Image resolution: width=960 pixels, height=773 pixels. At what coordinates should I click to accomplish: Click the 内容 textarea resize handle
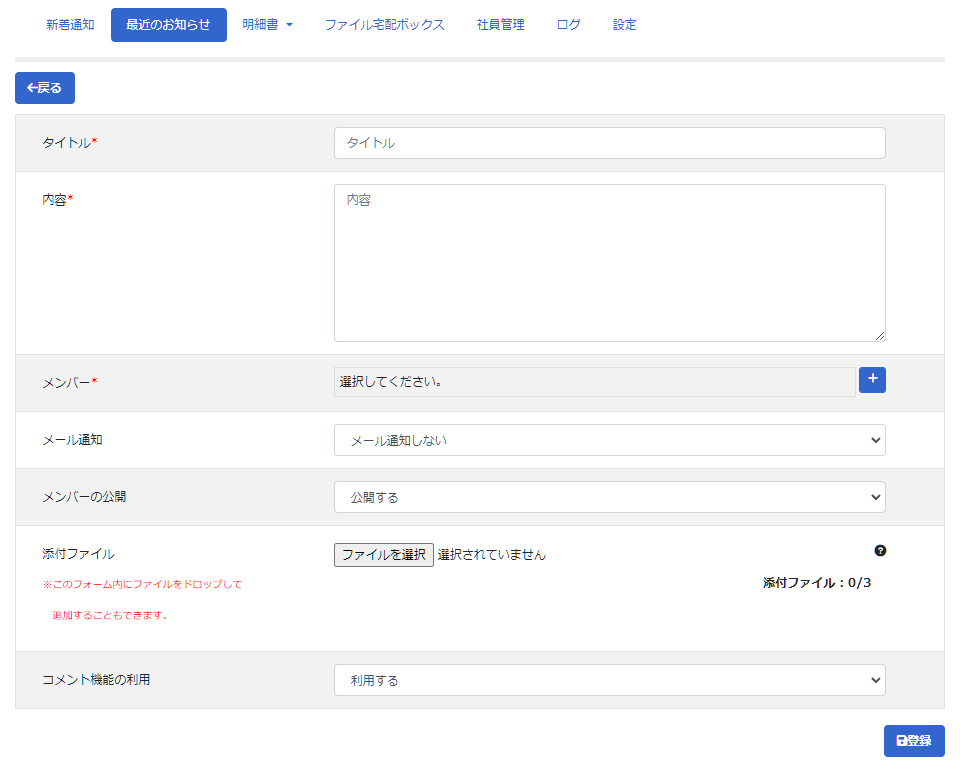point(880,336)
